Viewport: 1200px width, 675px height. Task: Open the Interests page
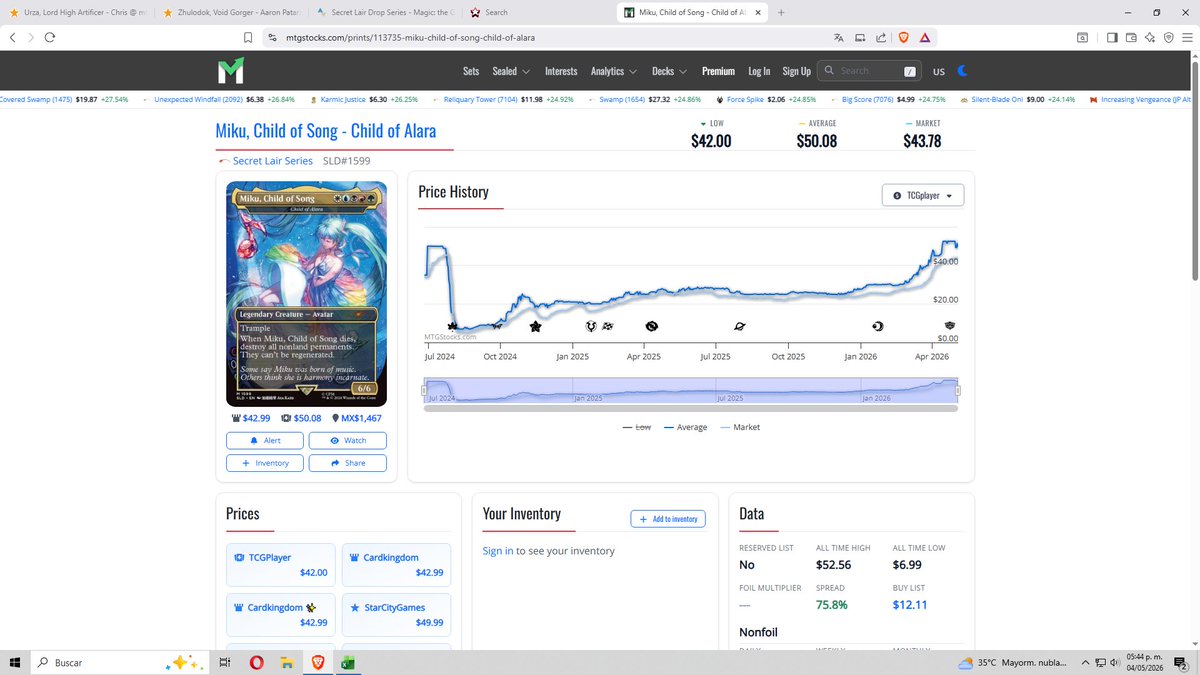click(561, 71)
